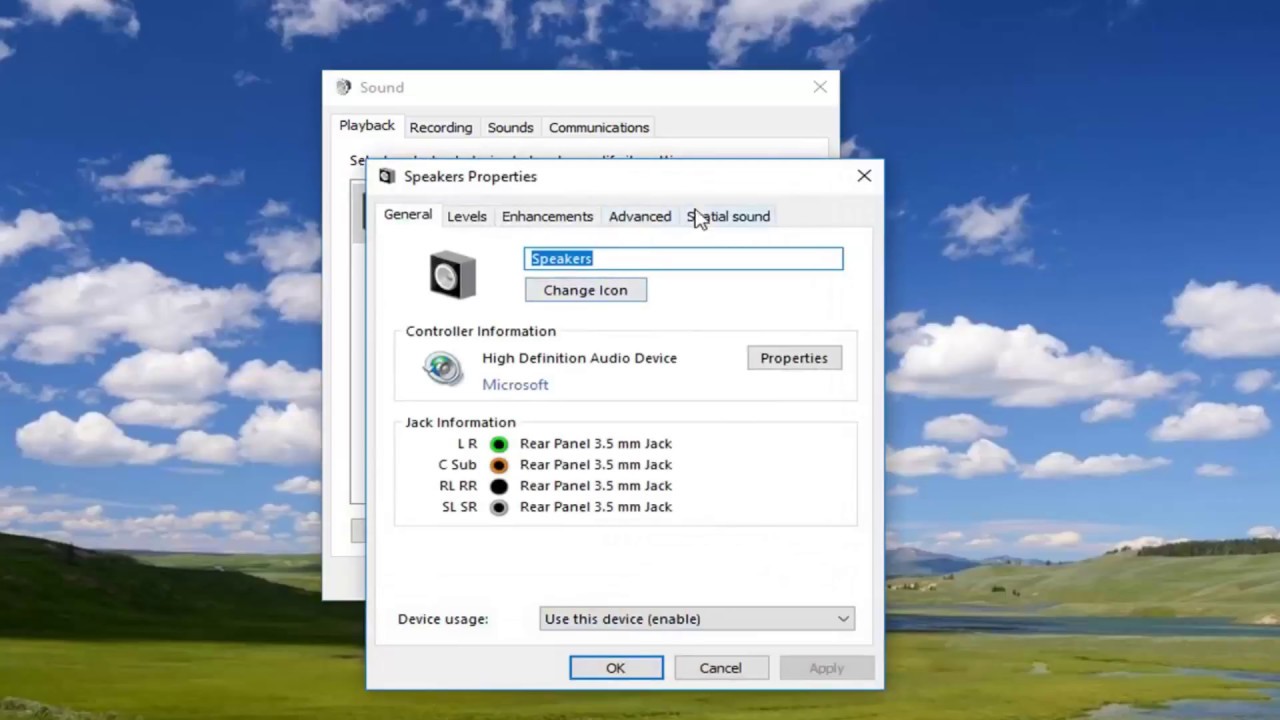This screenshot has width=1280, height=720.
Task: Click the Apply button
Action: pos(827,668)
